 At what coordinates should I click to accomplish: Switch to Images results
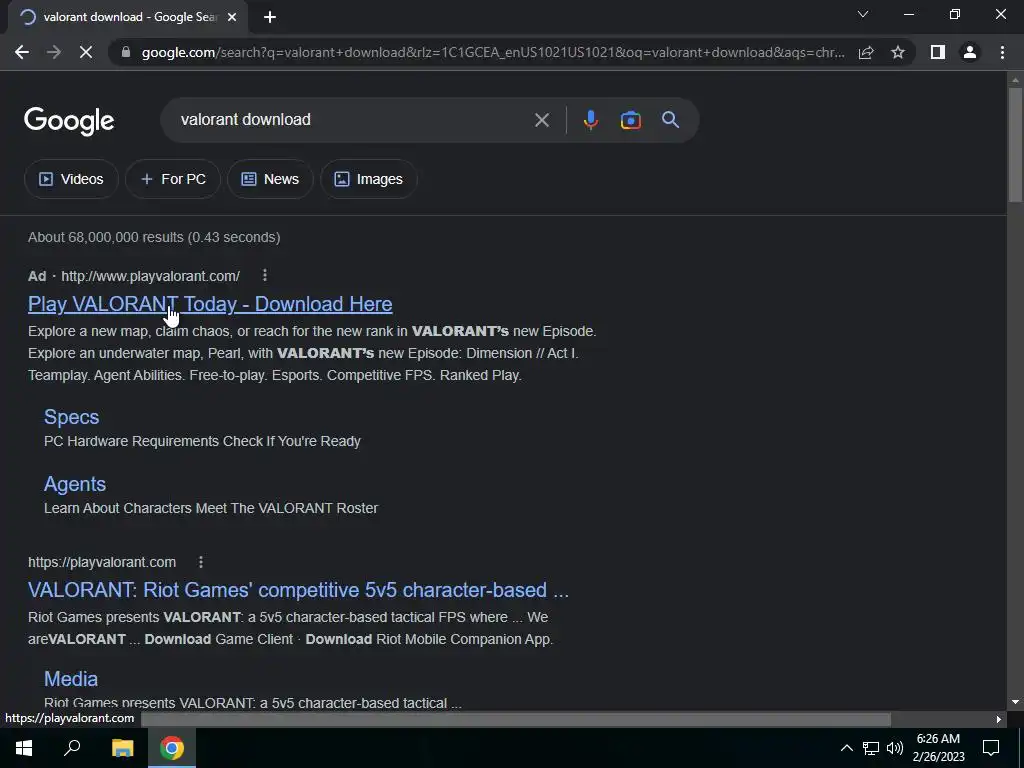coord(369,179)
